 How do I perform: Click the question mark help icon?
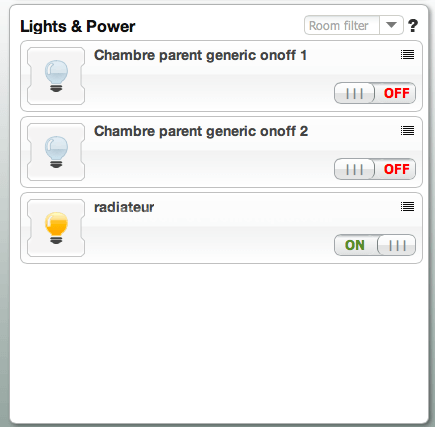click(413, 26)
